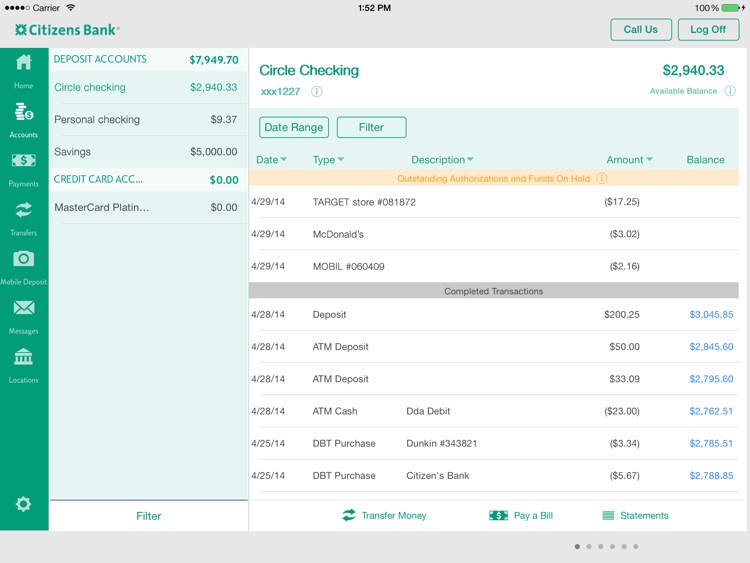Open the Payments dollar bill icon
The height and width of the screenshot is (563, 750).
click(x=23, y=160)
